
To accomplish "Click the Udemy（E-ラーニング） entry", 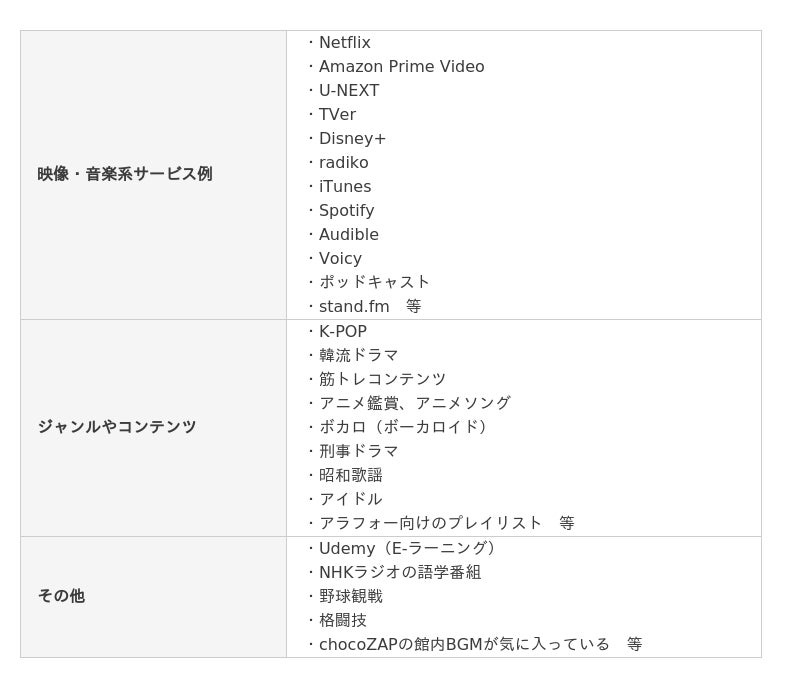I will (410, 549).
